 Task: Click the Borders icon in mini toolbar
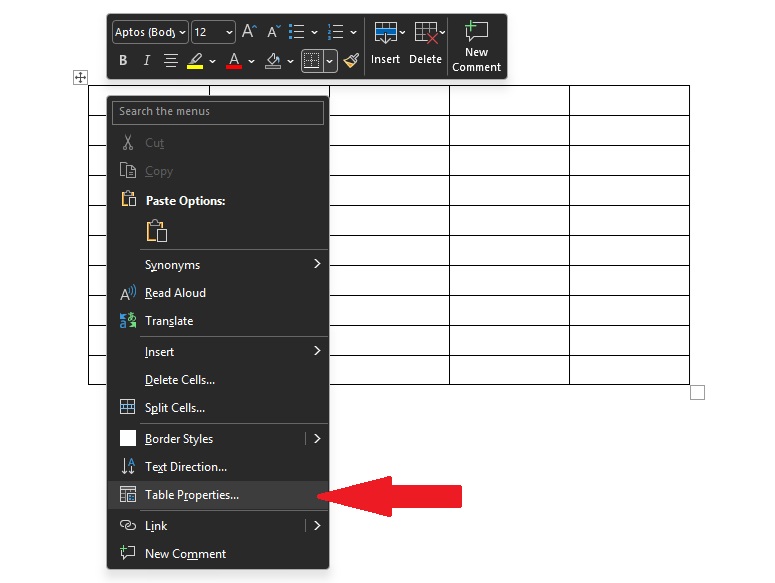pos(312,61)
